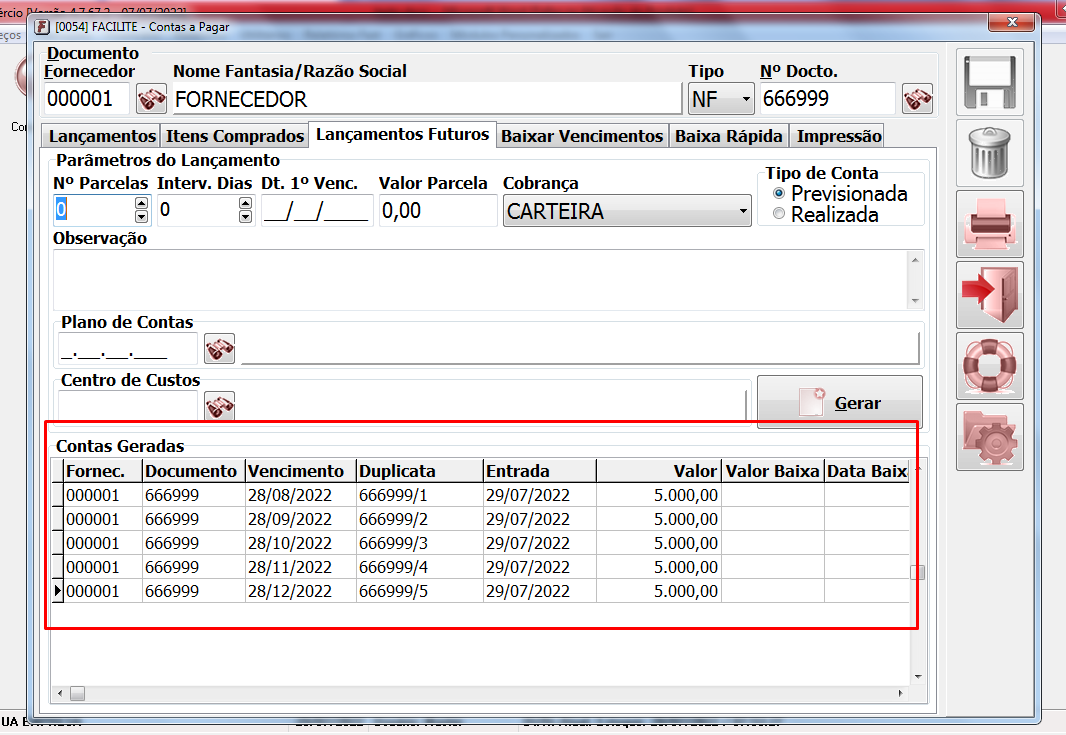
Task: Click the Gerar button
Action: coord(840,403)
